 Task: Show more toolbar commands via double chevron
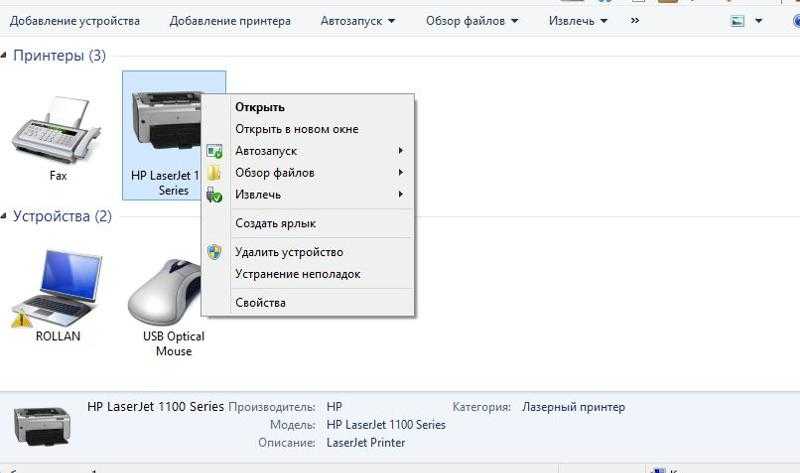[x=635, y=21]
